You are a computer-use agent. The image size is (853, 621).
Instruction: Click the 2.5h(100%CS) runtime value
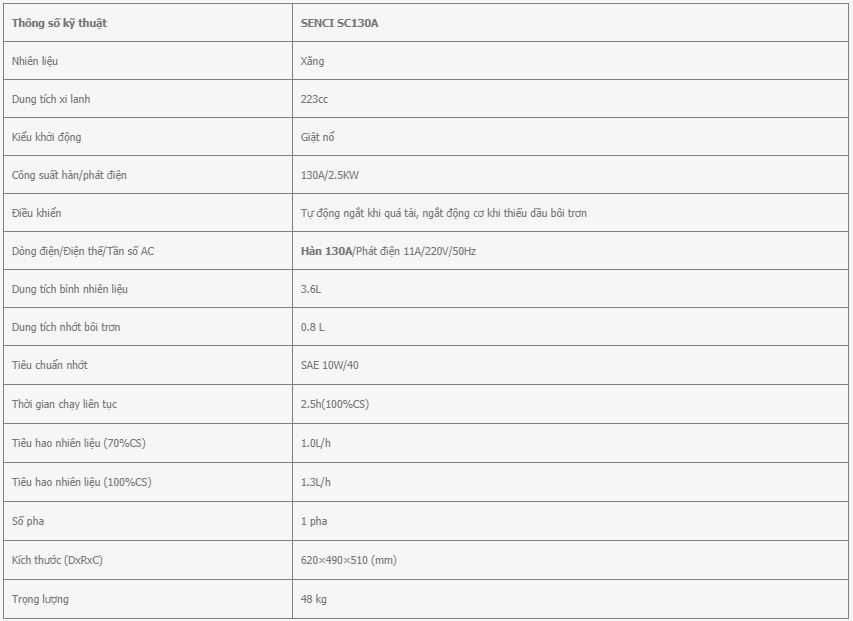tap(335, 404)
